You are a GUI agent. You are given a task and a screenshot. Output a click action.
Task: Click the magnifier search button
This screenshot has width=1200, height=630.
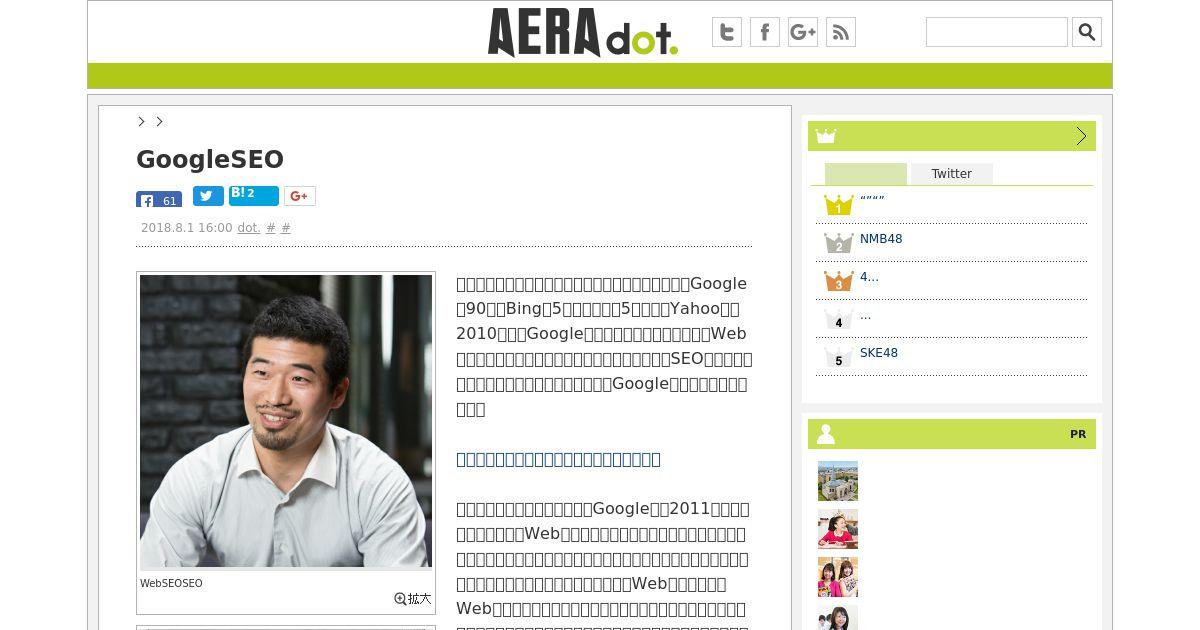coord(1087,32)
